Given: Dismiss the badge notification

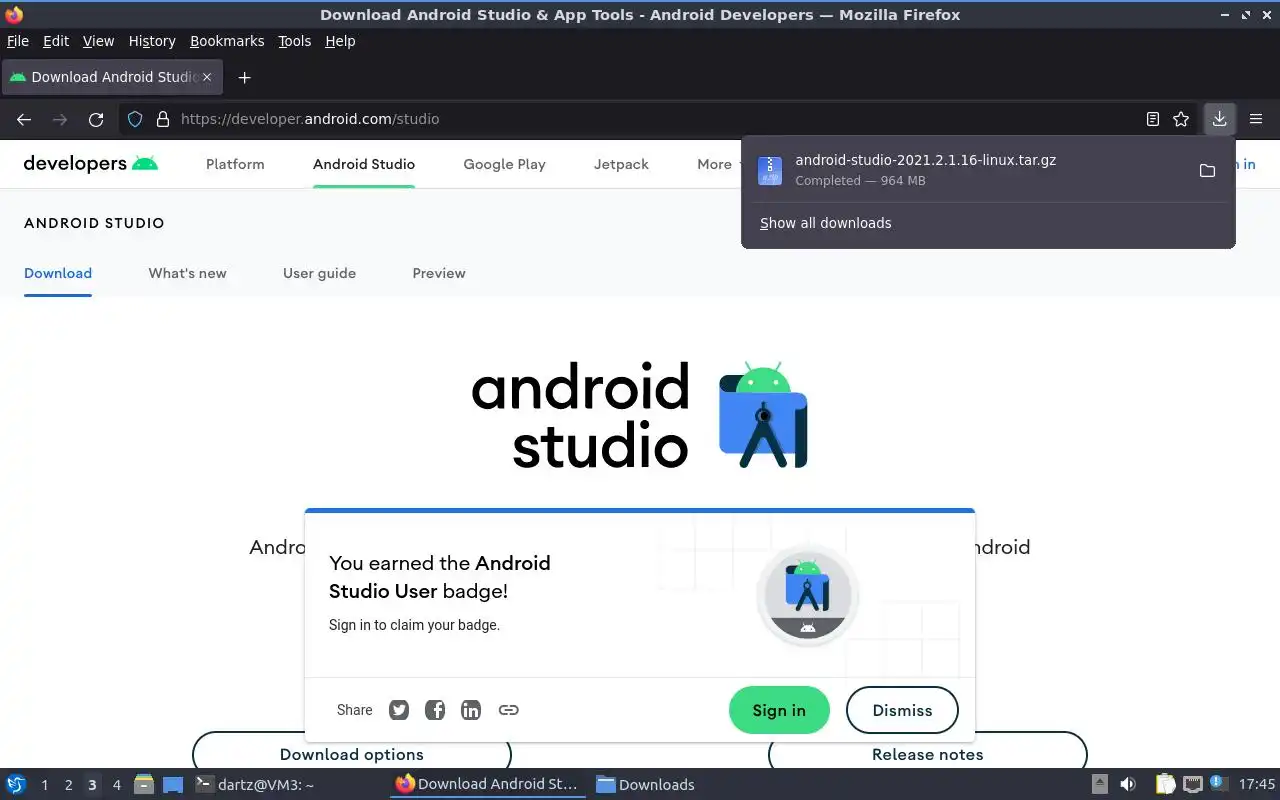Looking at the screenshot, I should click(x=902, y=710).
